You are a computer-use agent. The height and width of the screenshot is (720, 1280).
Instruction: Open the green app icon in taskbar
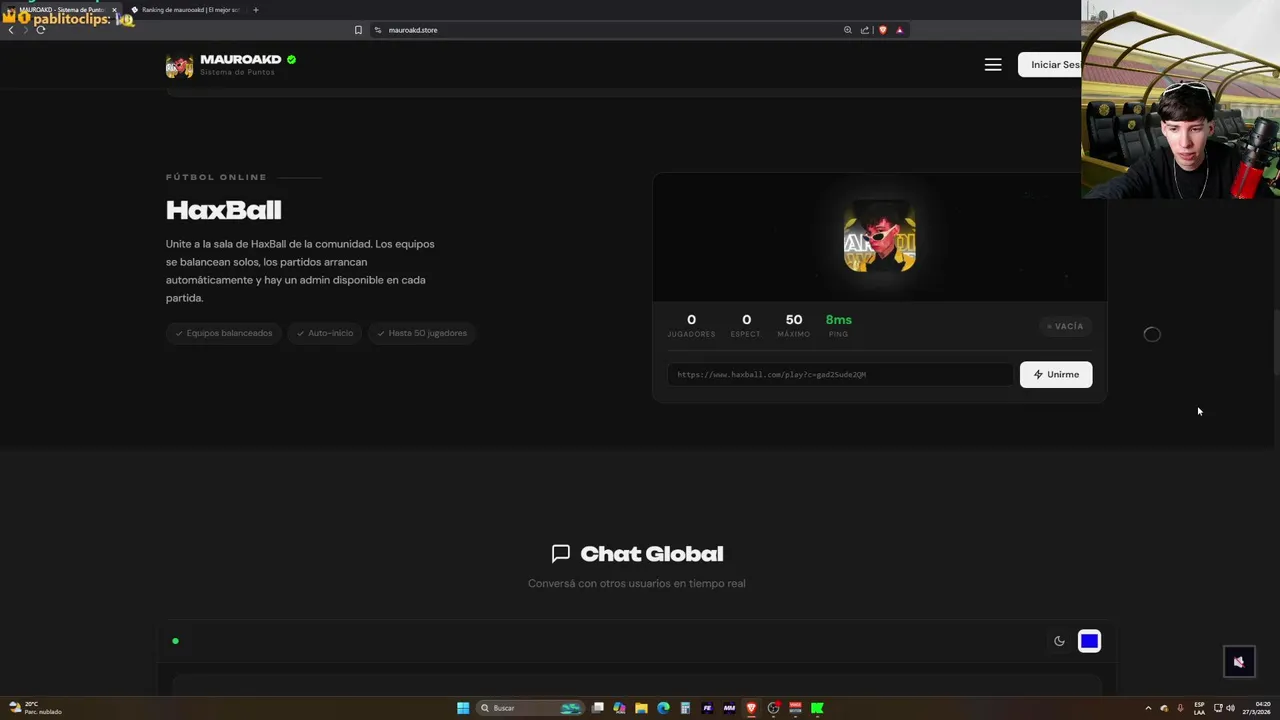(817, 708)
